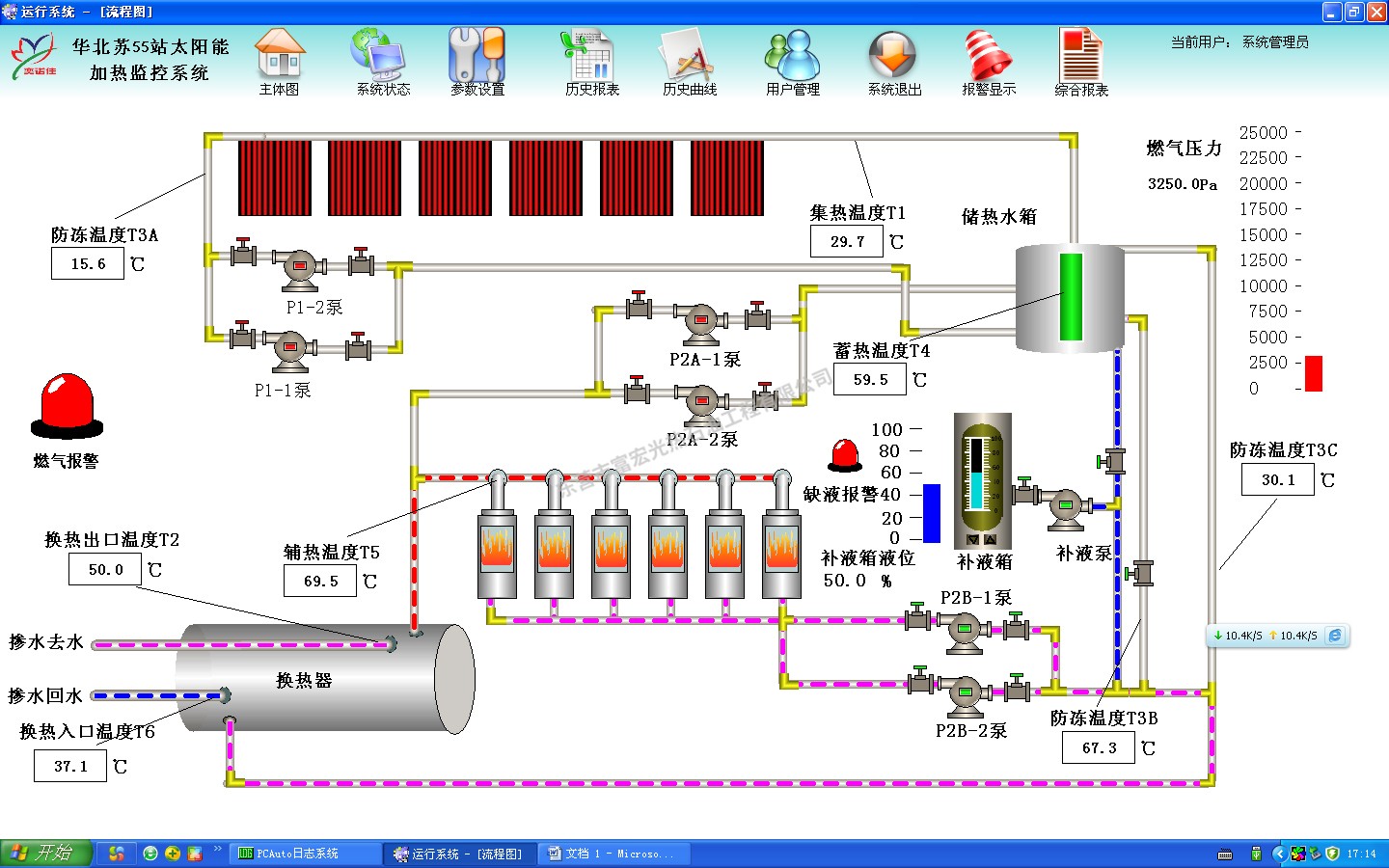The height and width of the screenshot is (868, 1389).
Task: Show the 历史曲线 history curve
Action: point(689,58)
